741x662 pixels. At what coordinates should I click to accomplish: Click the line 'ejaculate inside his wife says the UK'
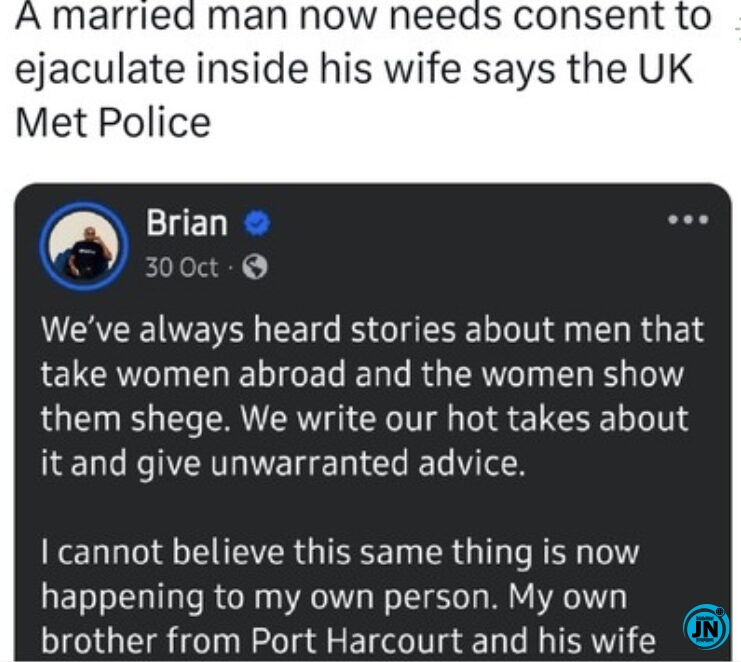(x=355, y=70)
